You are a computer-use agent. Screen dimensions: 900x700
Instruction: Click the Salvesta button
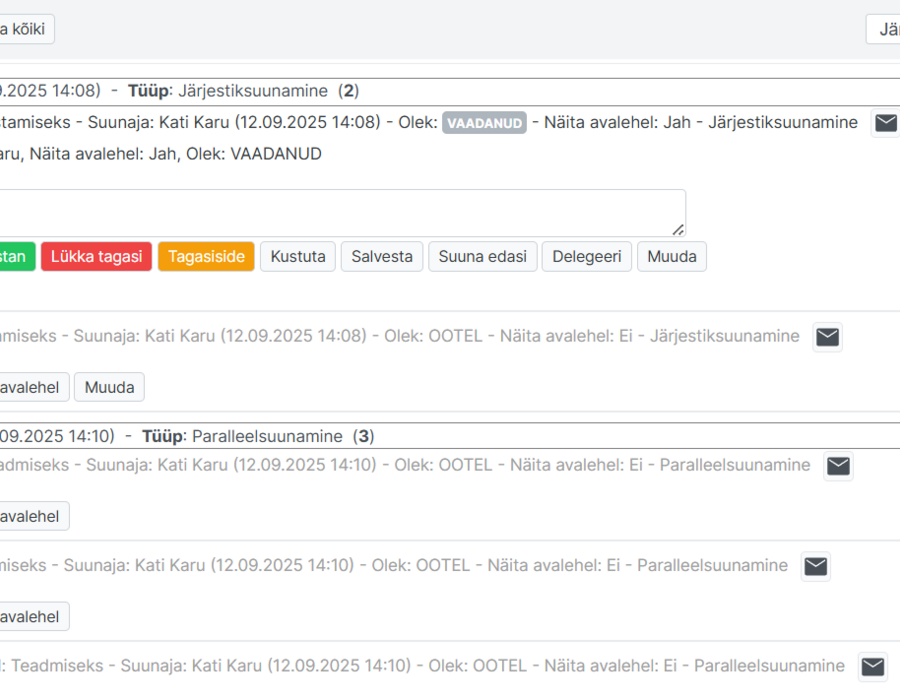point(382,256)
